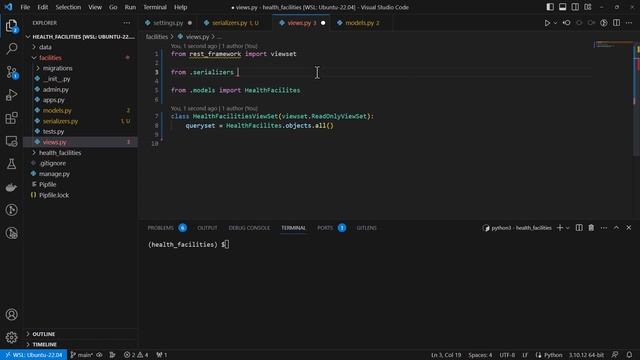The height and width of the screenshot is (360, 640).
Task: Open the Docker view
Action: pos(11,187)
